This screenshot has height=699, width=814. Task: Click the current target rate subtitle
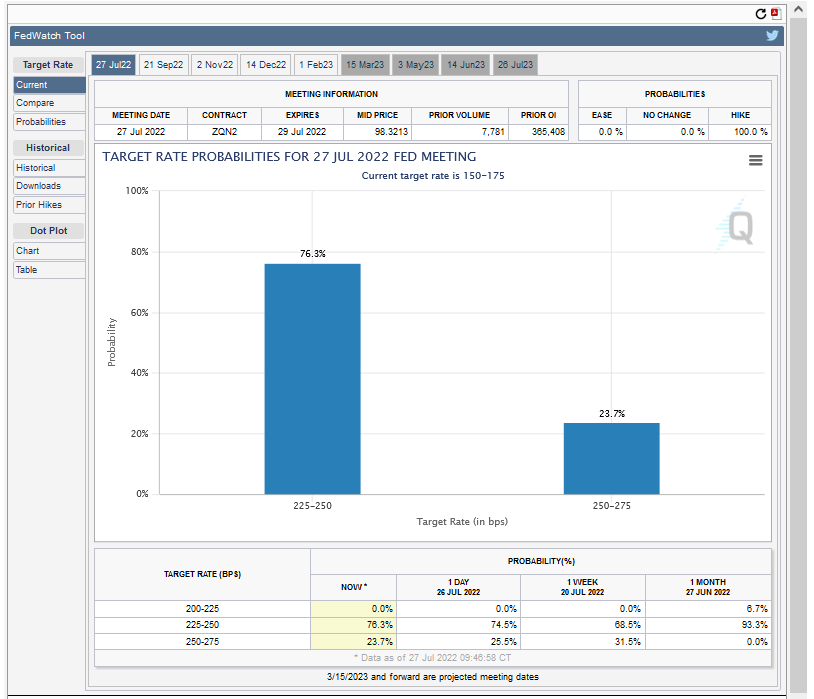point(433,176)
